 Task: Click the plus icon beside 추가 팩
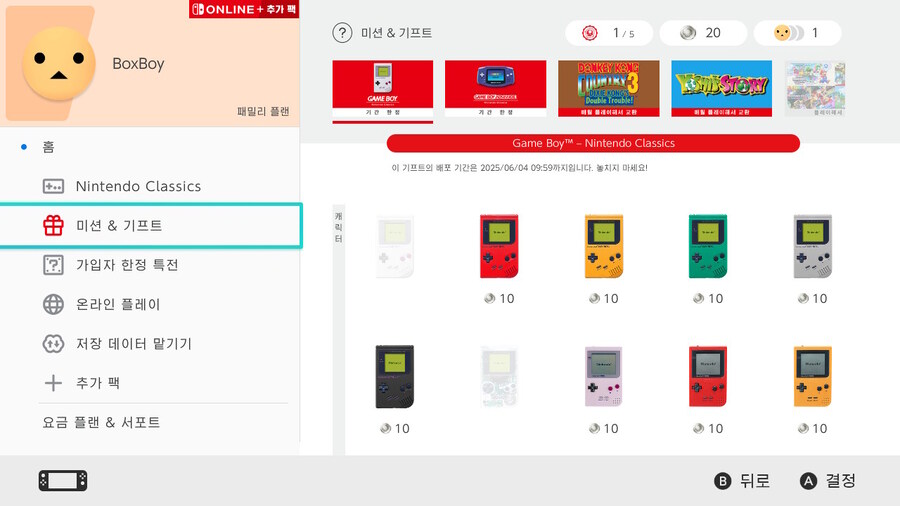(x=53, y=383)
